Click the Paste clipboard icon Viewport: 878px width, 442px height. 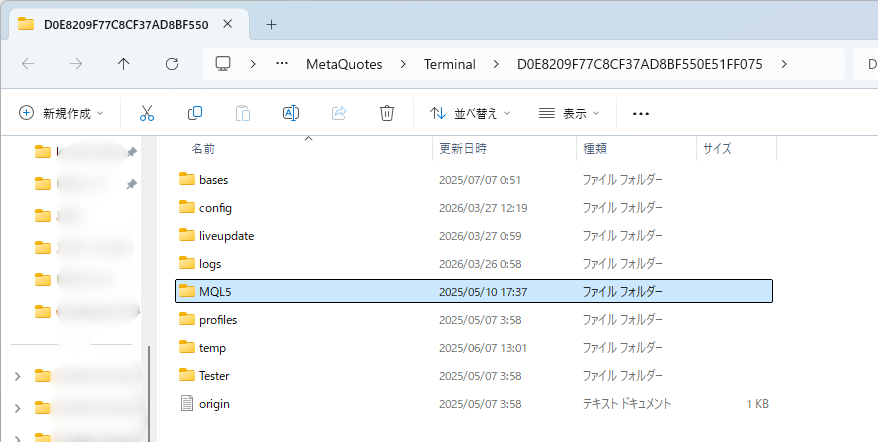tap(242, 113)
